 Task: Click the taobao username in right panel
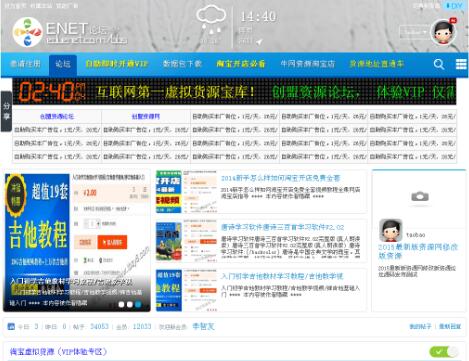(x=416, y=235)
